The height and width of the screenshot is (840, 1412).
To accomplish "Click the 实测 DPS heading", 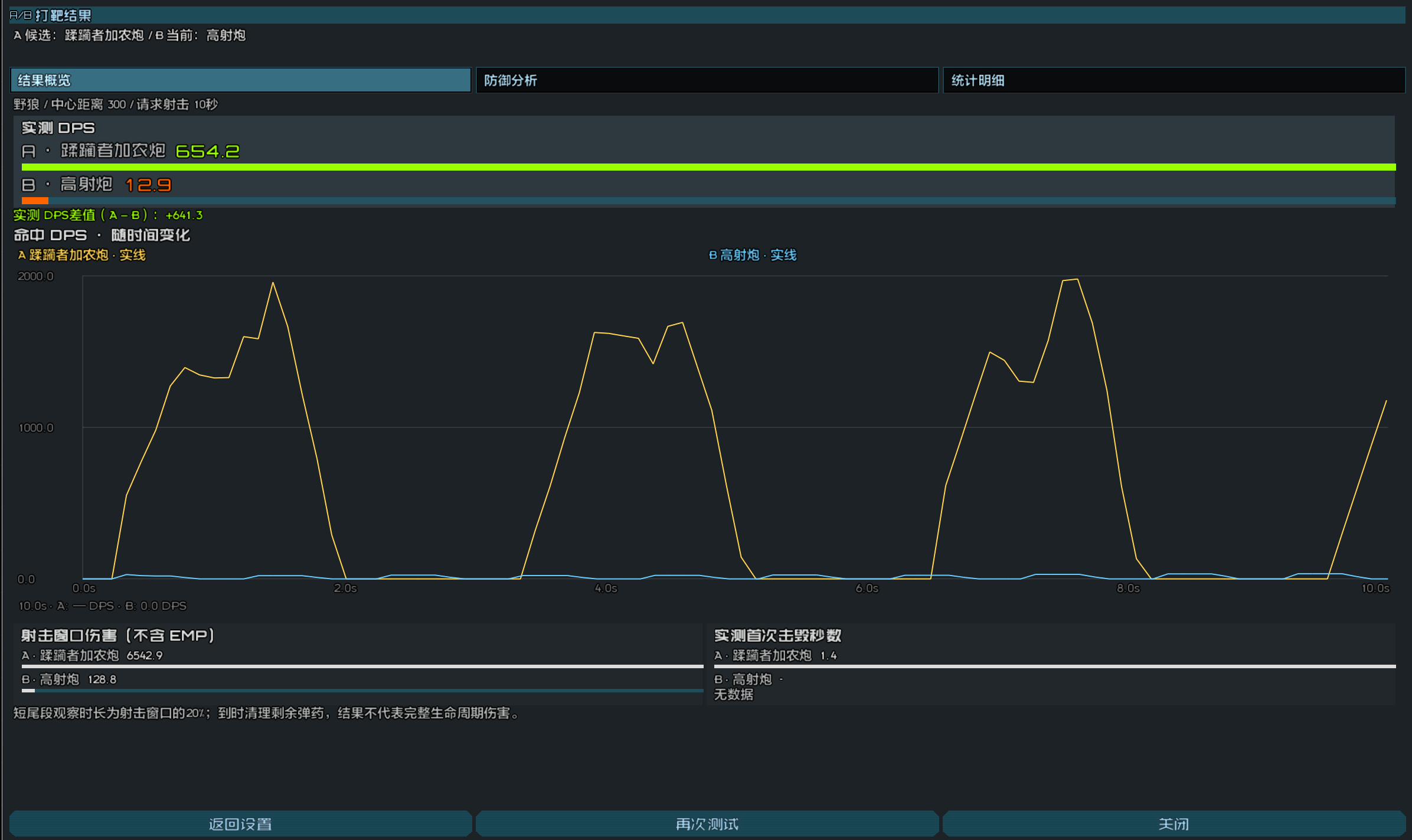I will click(58, 128).
